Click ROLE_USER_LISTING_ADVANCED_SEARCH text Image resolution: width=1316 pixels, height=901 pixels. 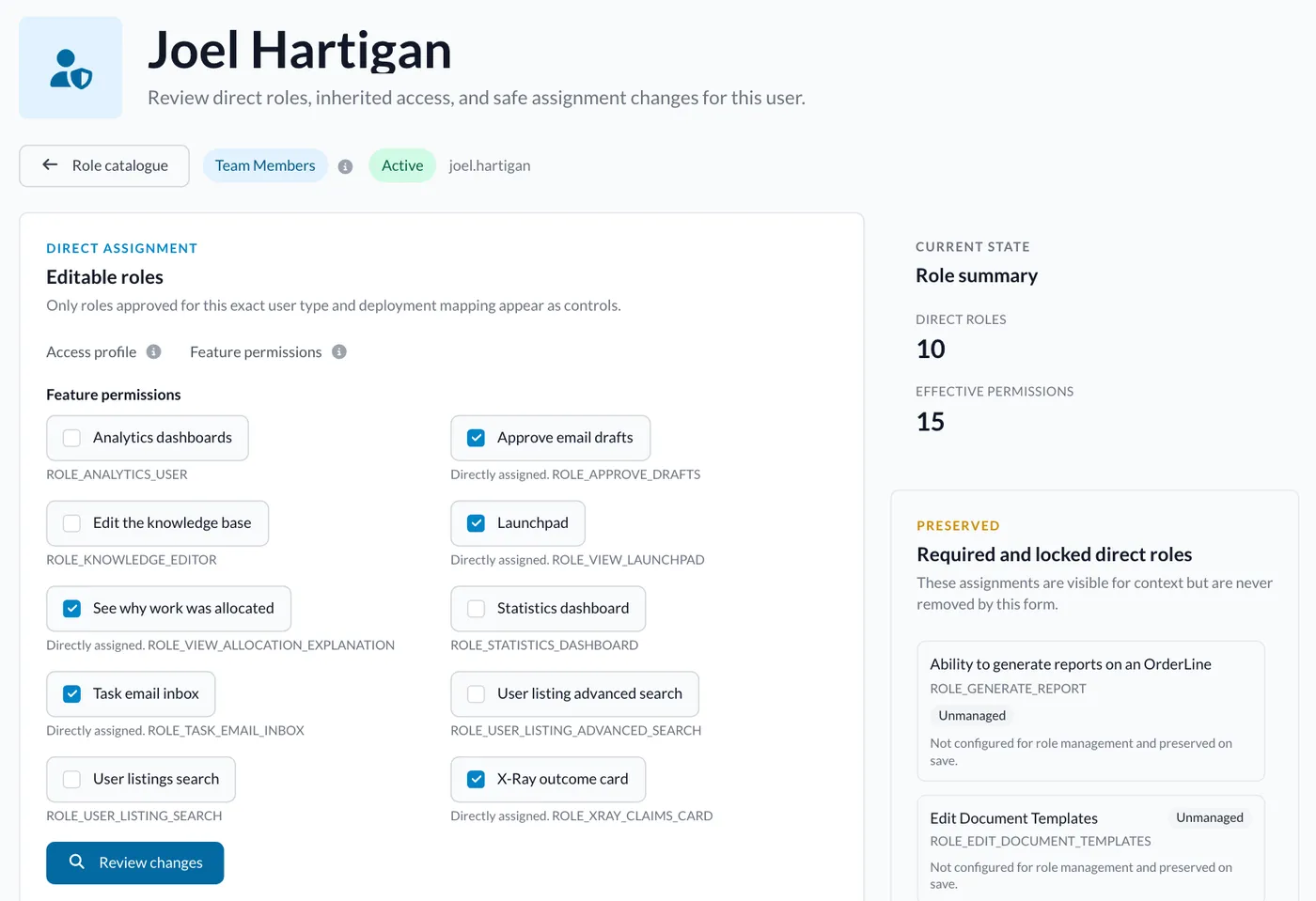pos(576,731)
